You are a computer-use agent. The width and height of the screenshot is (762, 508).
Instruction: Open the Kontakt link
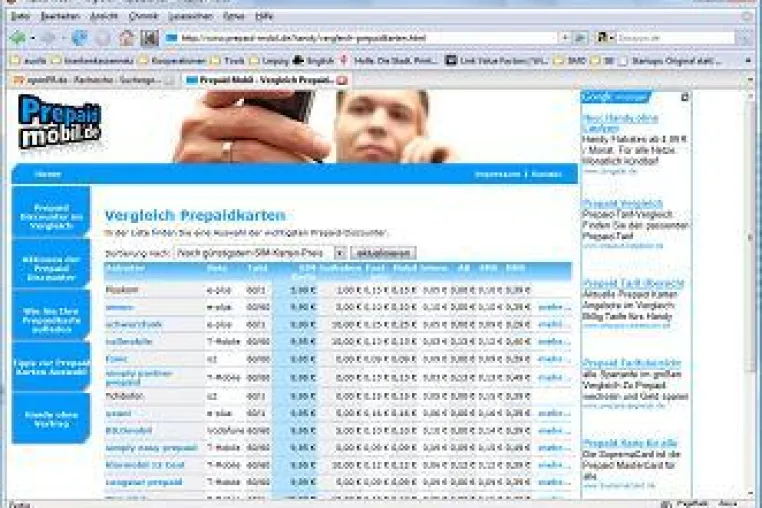point(546,174)
